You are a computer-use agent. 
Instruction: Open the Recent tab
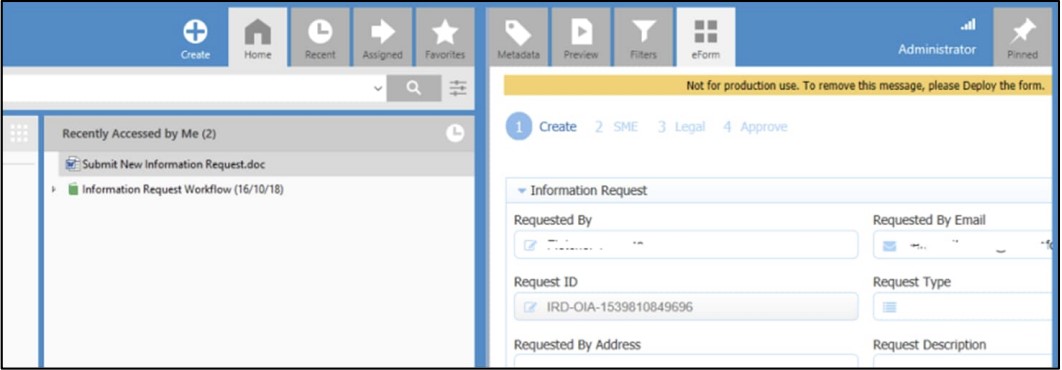coord(320,37)
